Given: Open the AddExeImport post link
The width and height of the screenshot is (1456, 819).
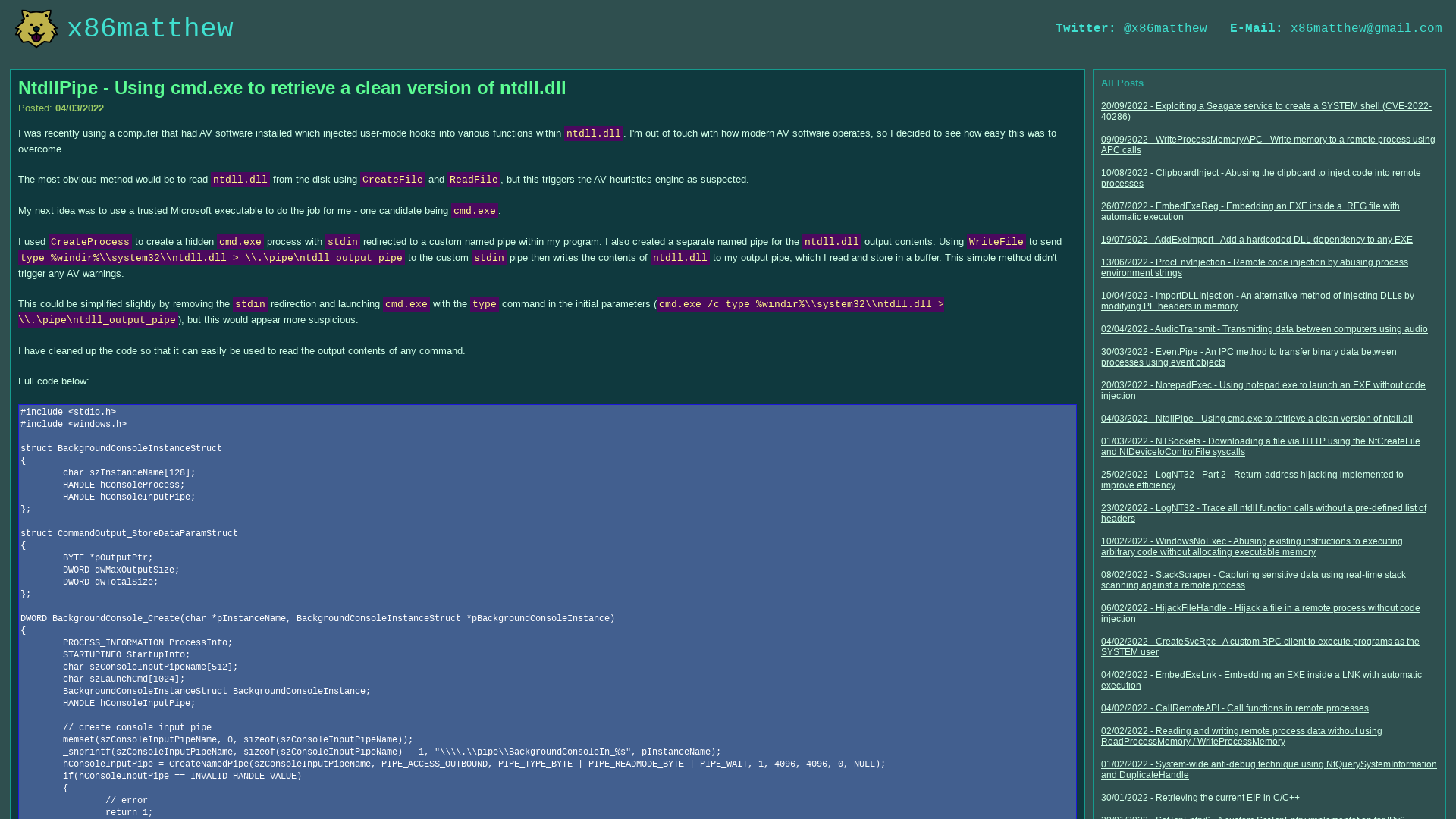Looking at the screenshot, I should [1257, 240].
